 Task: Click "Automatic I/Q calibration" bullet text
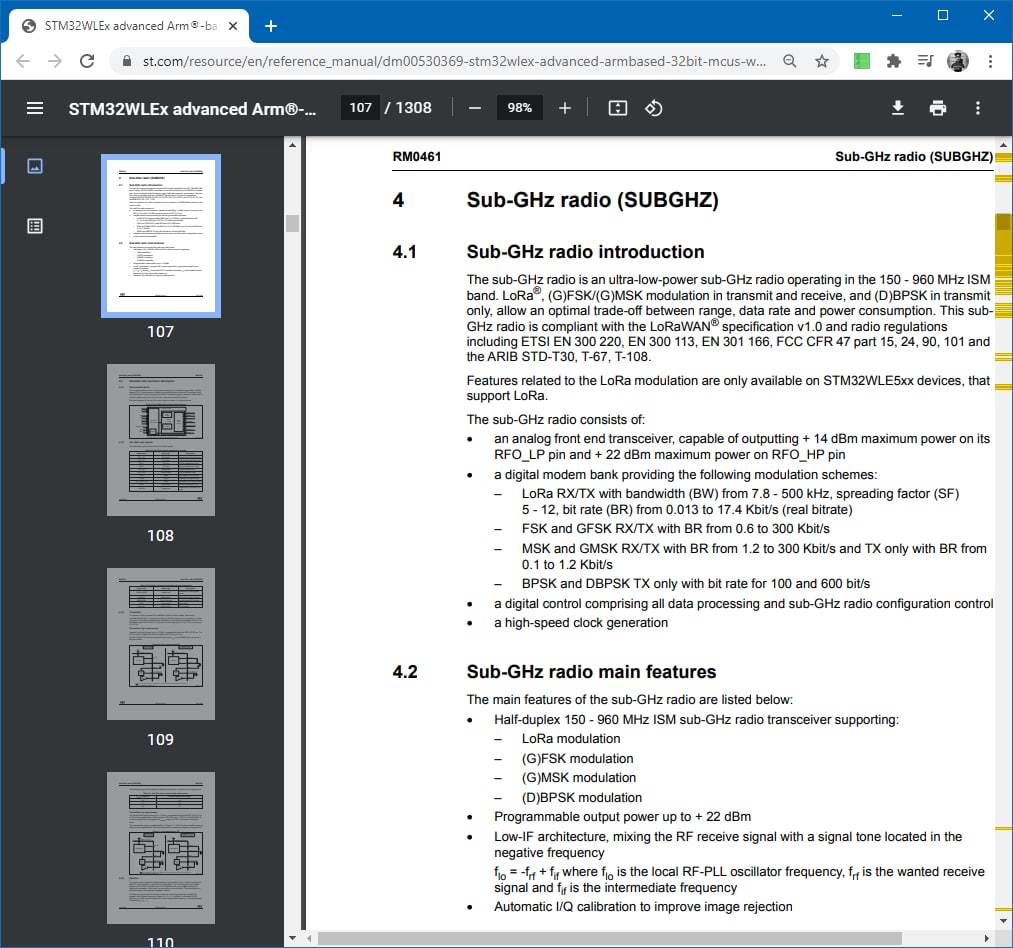[643, 907]
